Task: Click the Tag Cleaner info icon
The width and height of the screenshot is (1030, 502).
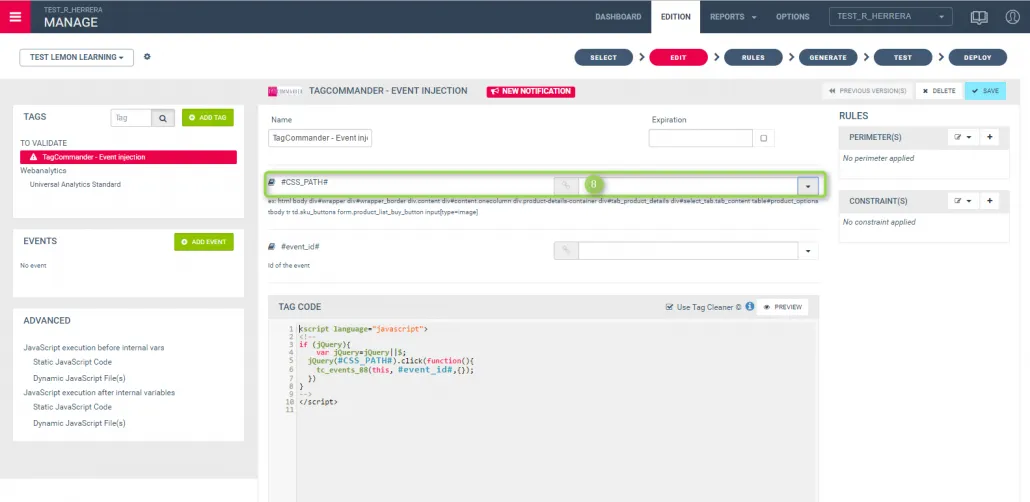Action: [750, 307]
